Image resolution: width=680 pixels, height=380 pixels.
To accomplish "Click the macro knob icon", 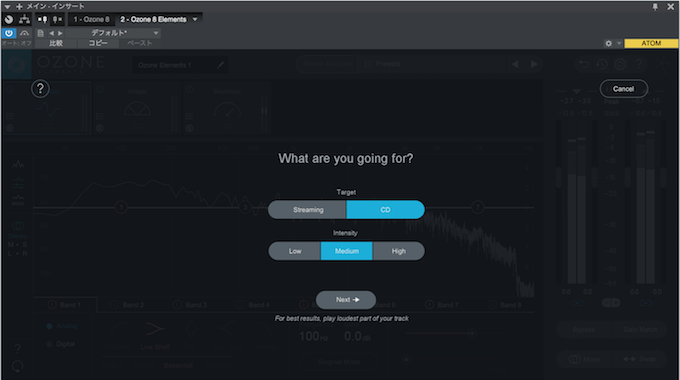I will tap(9, 19).
